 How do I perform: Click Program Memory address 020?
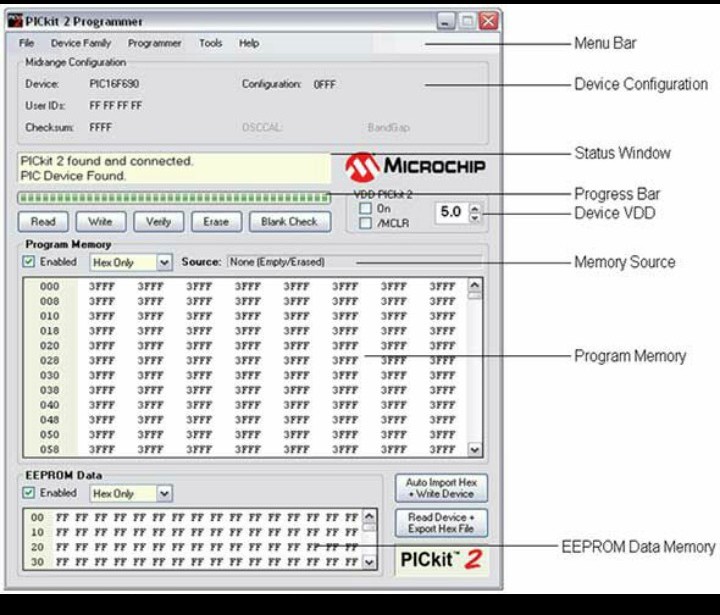point(50,346)
